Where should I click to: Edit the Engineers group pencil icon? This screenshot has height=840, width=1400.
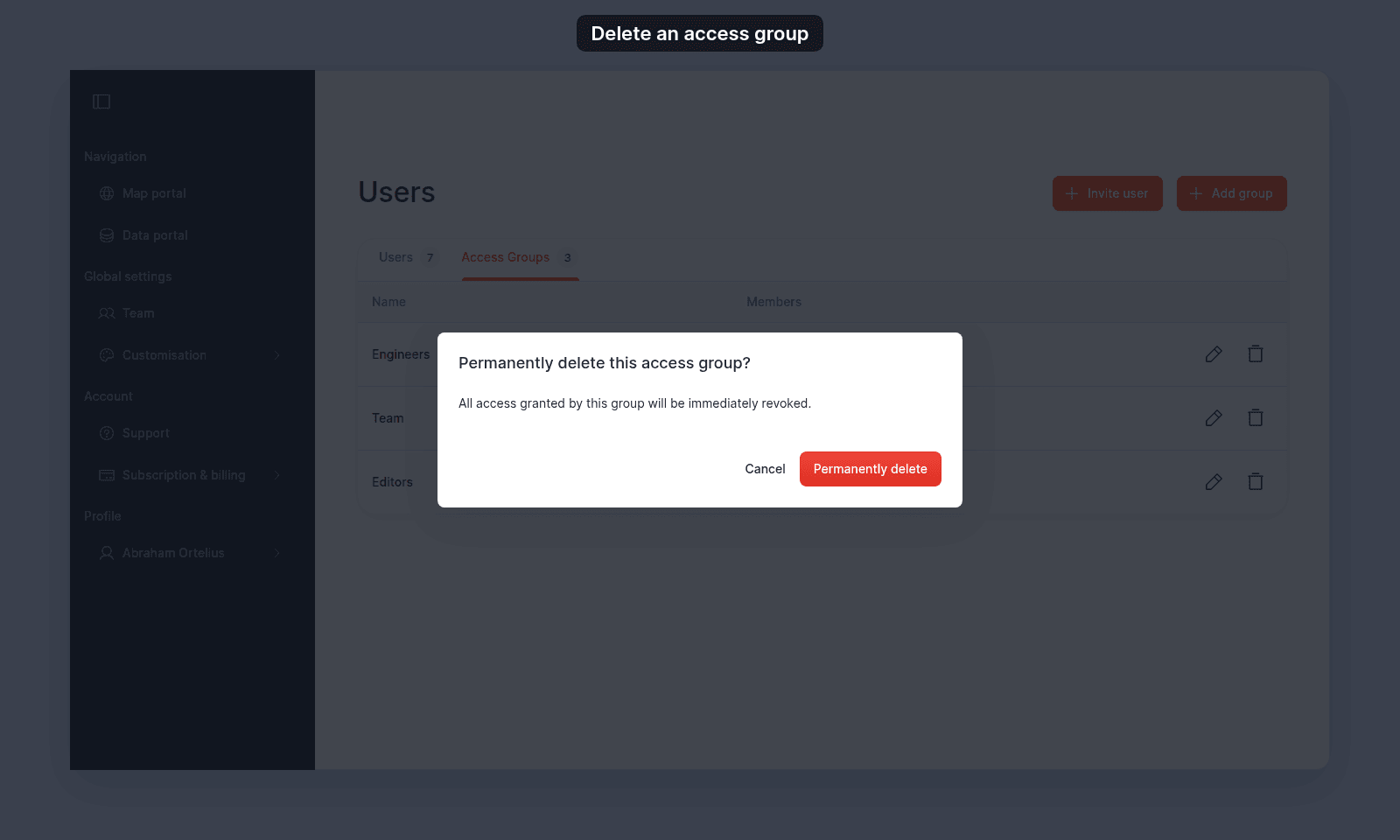[1214, 354]
